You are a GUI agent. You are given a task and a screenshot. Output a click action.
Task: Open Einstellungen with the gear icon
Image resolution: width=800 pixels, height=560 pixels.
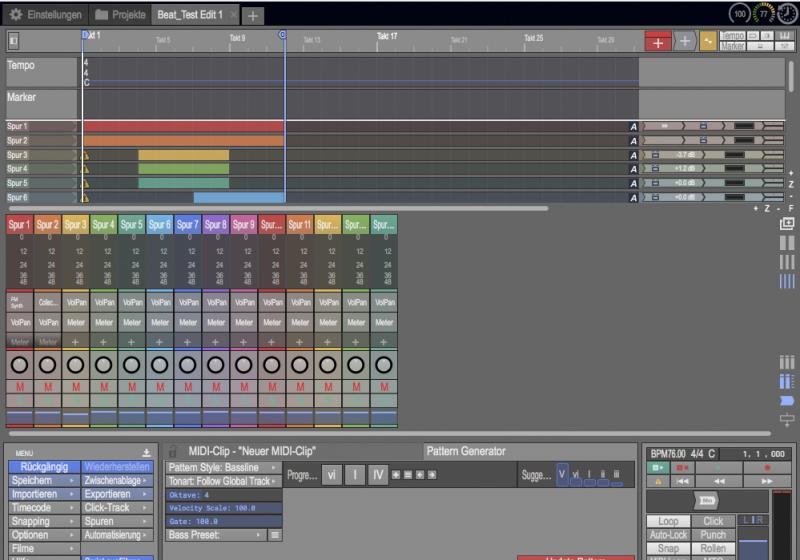(x=45, y=14)
